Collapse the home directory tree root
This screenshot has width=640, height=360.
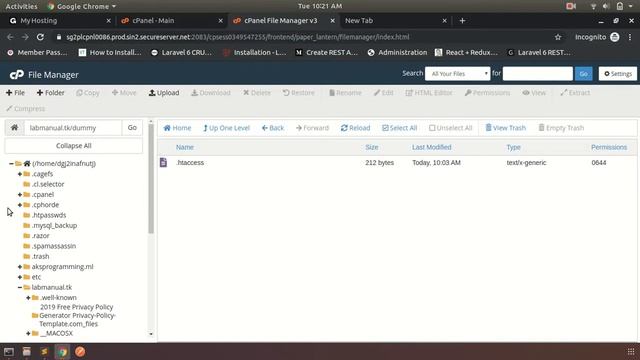[11, 164]
